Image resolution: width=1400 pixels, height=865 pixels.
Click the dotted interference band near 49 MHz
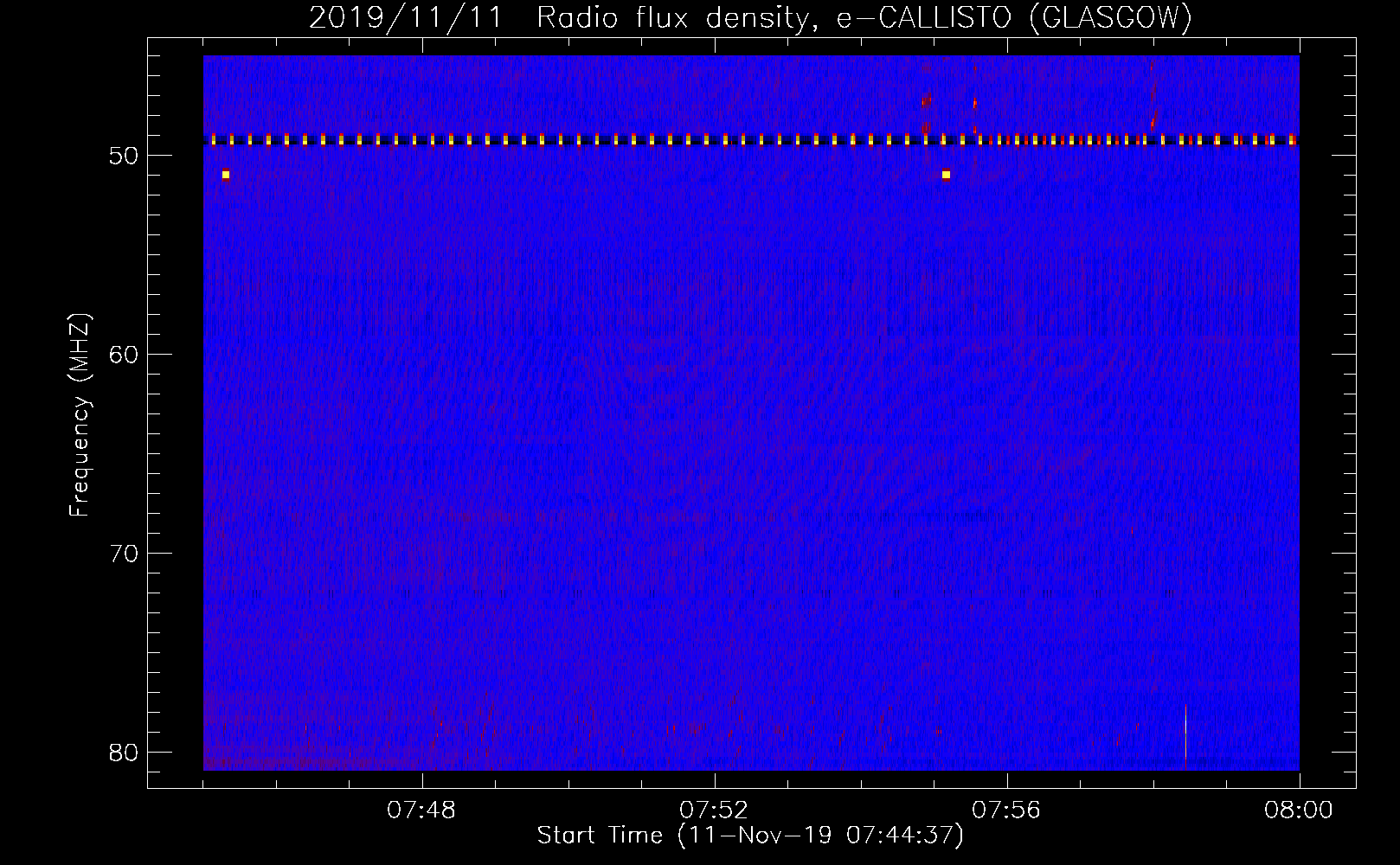point(751,139)
